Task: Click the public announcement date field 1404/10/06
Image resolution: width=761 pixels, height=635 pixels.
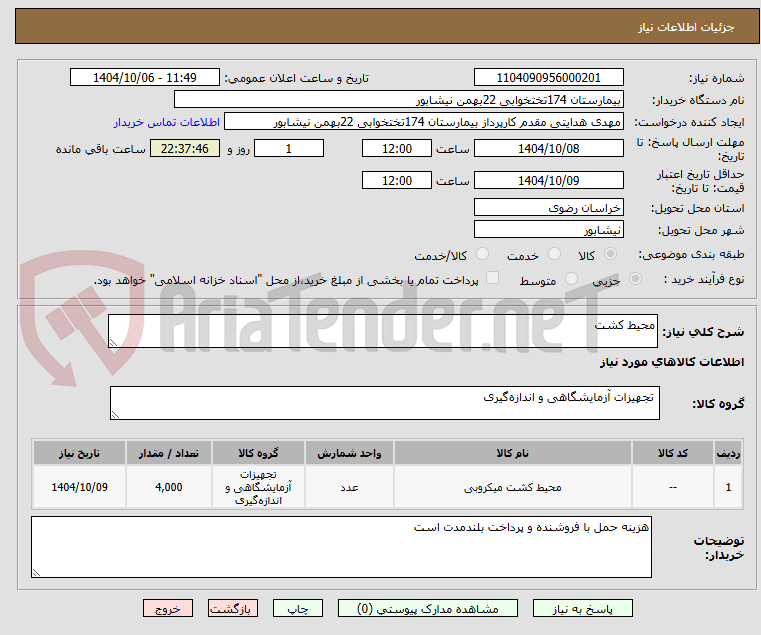Action: pos(145,77)
